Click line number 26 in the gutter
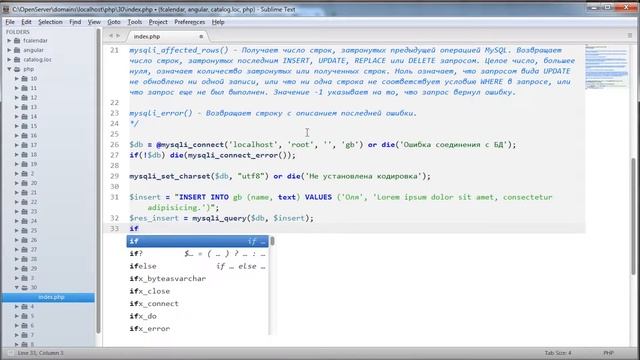The height and width of the screenshot is (360, 640). [114, 144]
